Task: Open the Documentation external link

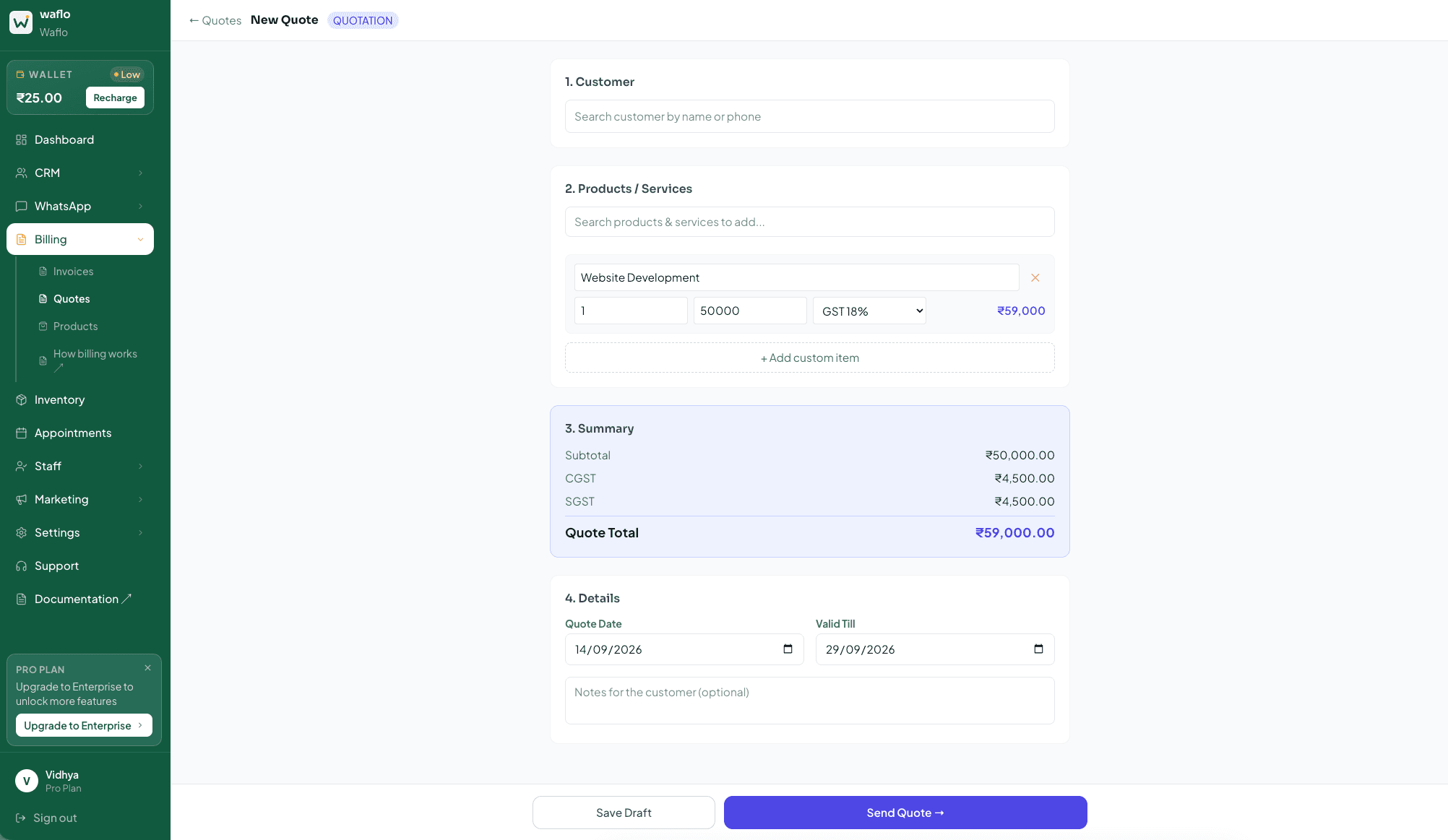Action: 80,599
